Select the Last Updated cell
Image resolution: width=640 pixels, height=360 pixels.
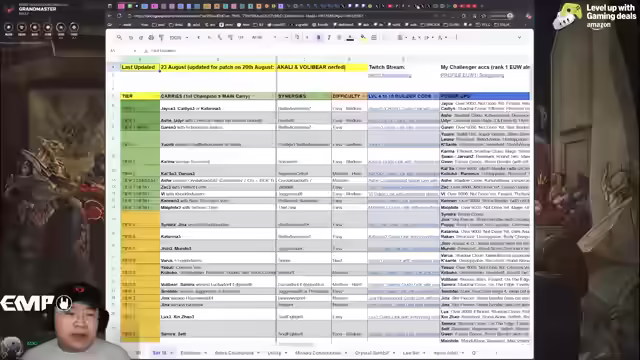140,67
